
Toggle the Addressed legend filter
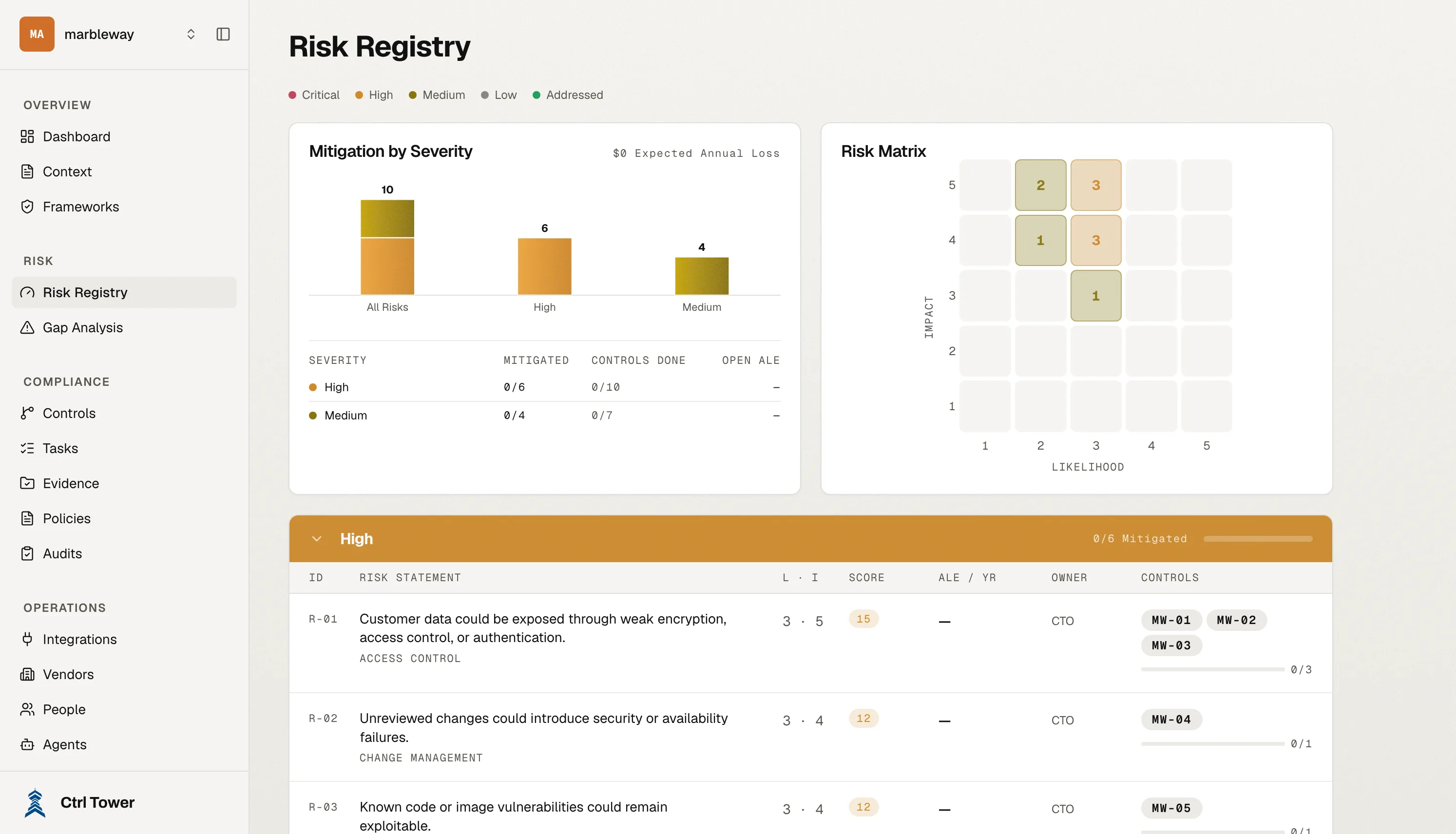568,95
